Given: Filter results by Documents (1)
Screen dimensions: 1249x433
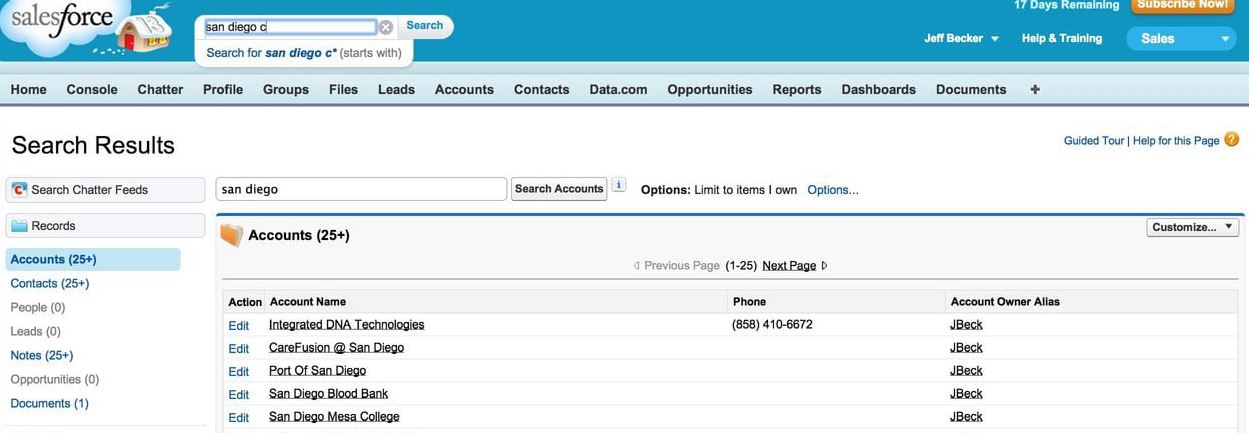Looking at the screenshot, I should click(50, 403).
